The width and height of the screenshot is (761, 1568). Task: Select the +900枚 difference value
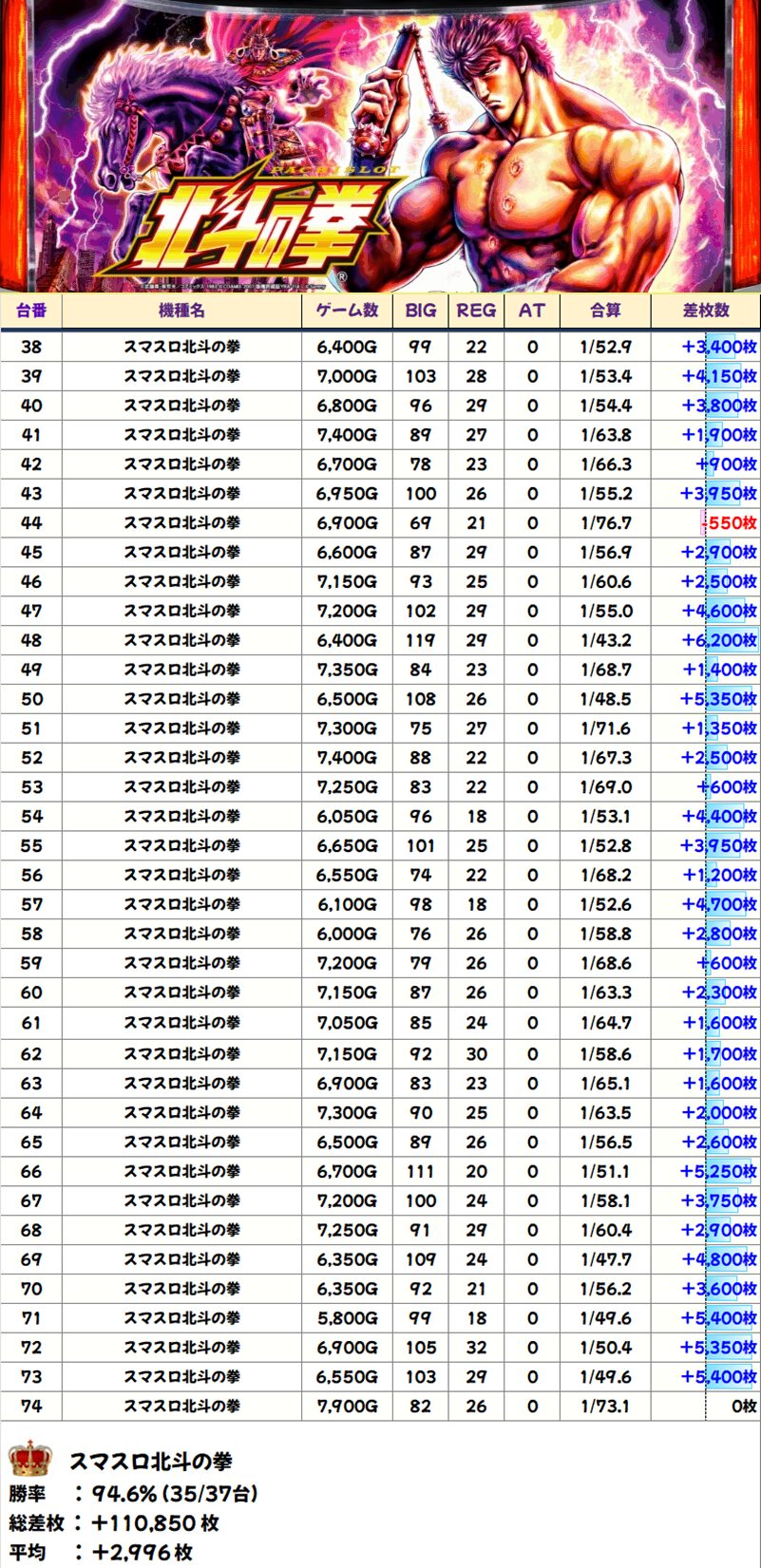727,464
